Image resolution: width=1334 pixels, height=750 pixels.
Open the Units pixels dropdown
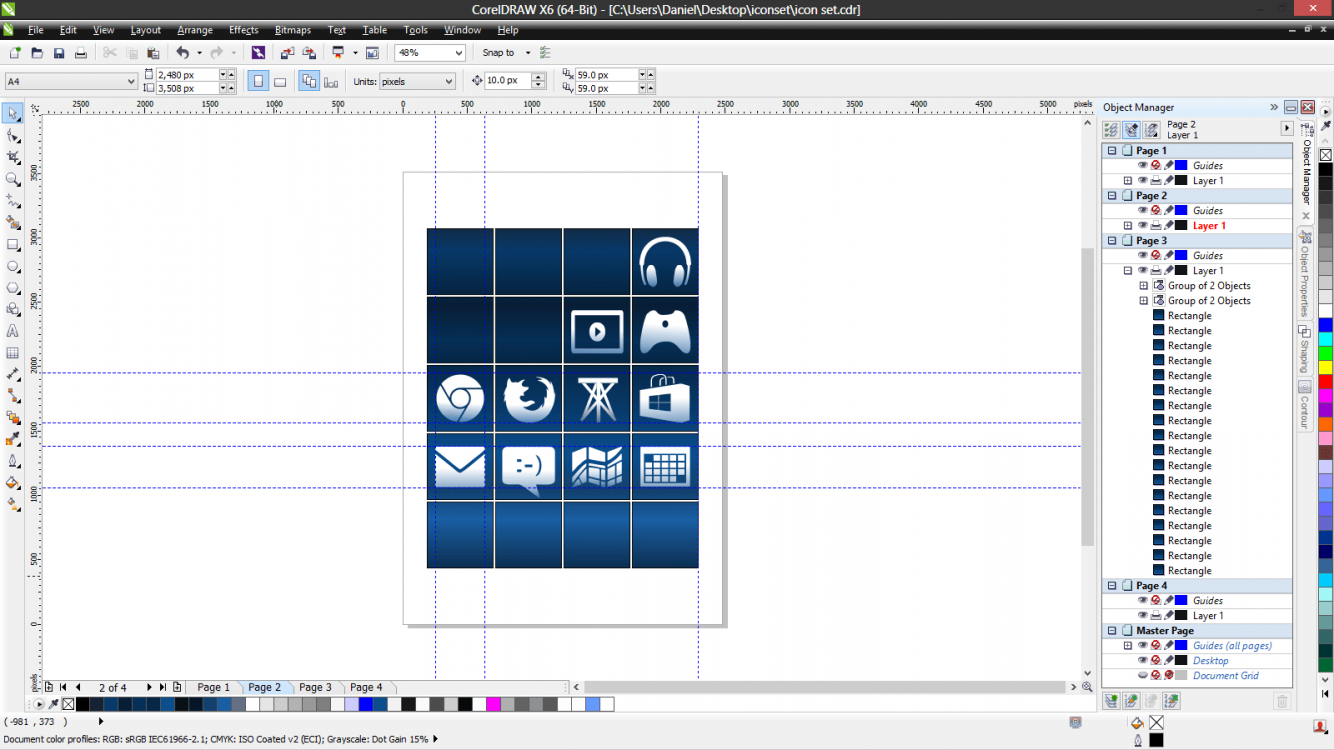[x=448, y=81]
